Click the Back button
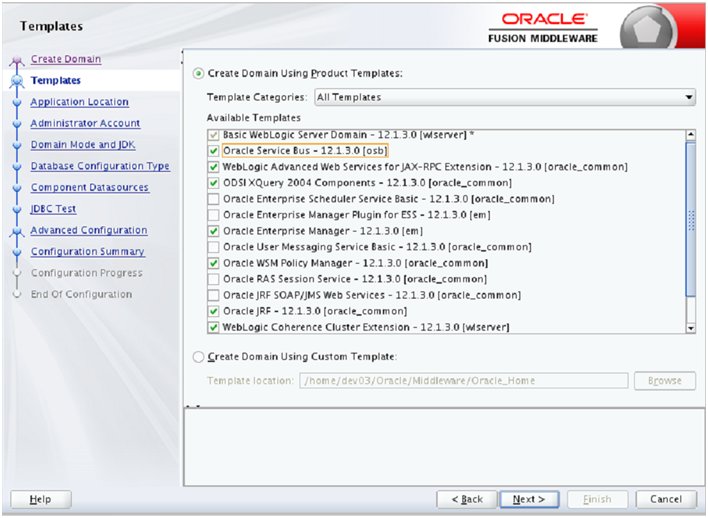Screen dimensions: 708x518 click(467, 499)
